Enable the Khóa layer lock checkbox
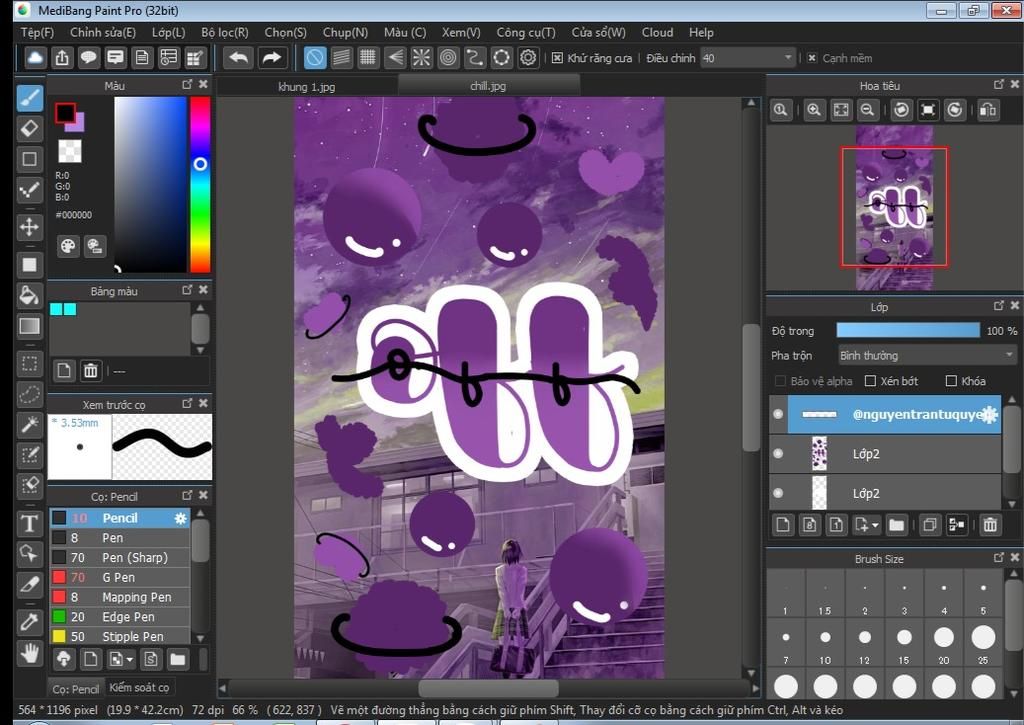This screenshot has height=725, width=1024. pos(951,381)
